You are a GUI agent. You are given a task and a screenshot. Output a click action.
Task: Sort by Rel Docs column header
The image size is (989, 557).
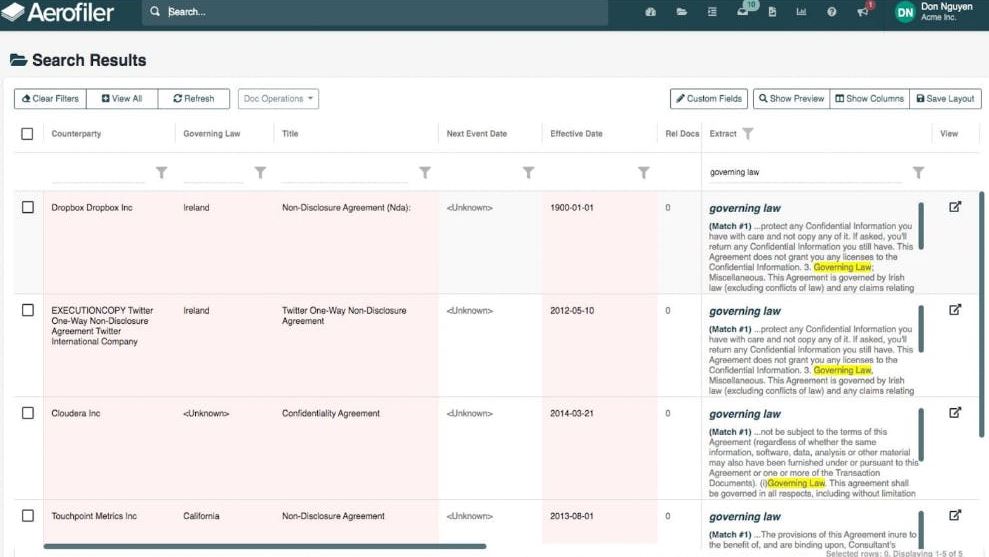(682, 134)
